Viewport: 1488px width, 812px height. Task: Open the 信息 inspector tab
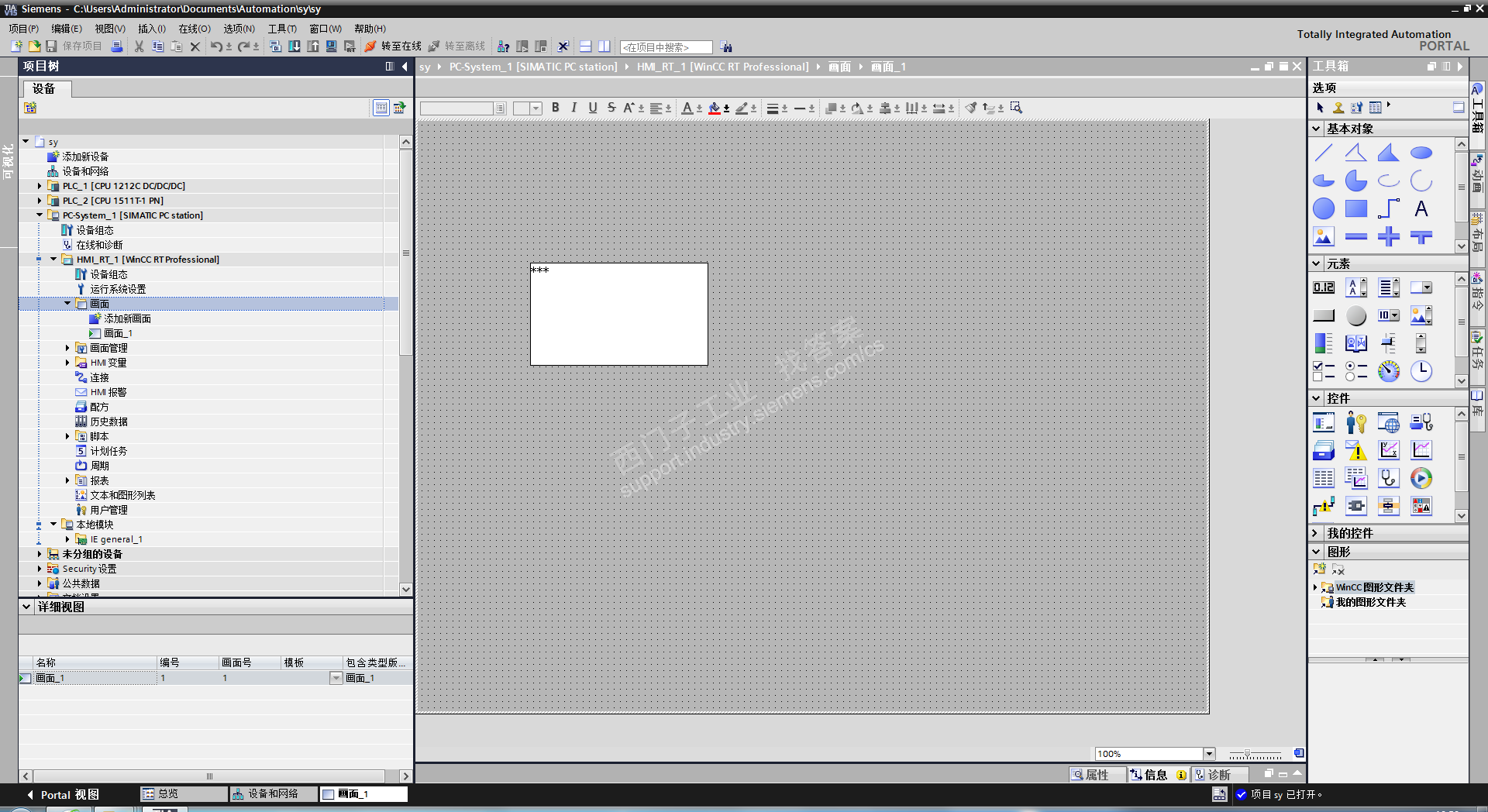[1158, 775]
